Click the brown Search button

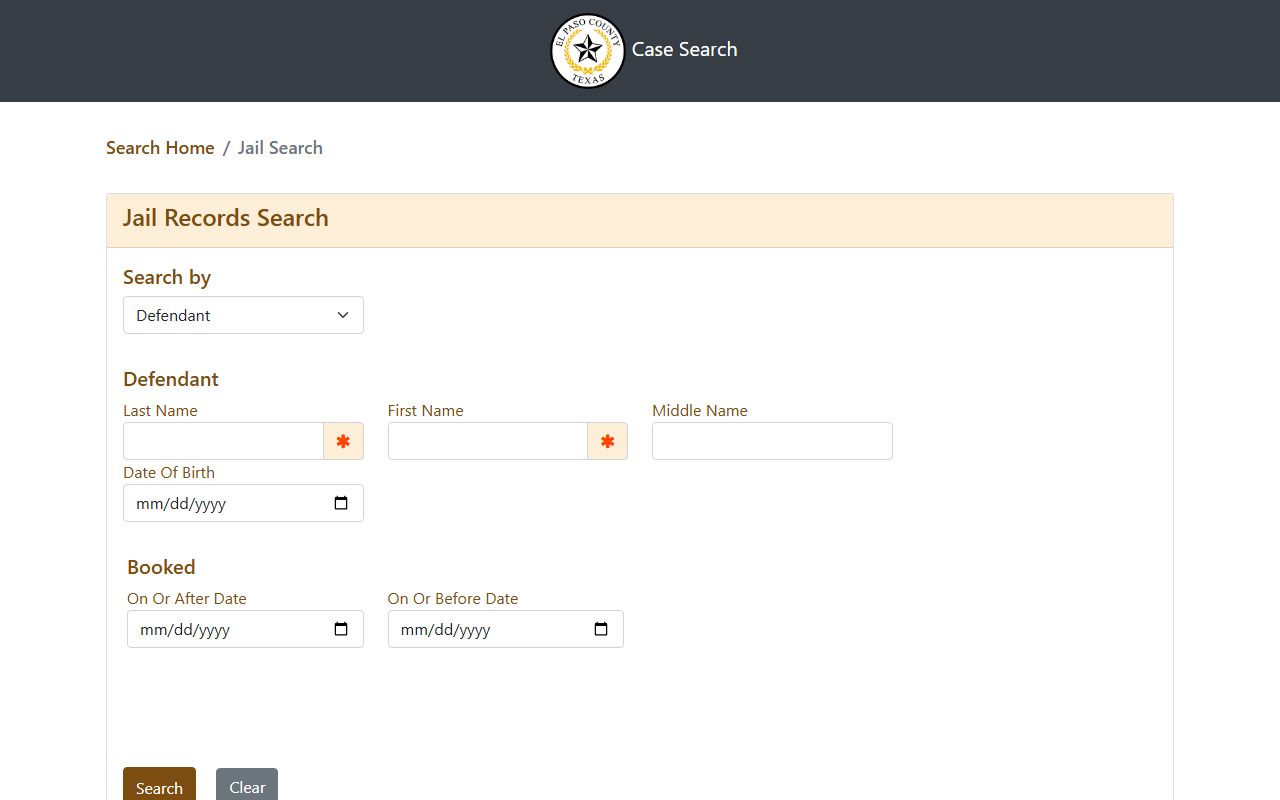[159, 784]
